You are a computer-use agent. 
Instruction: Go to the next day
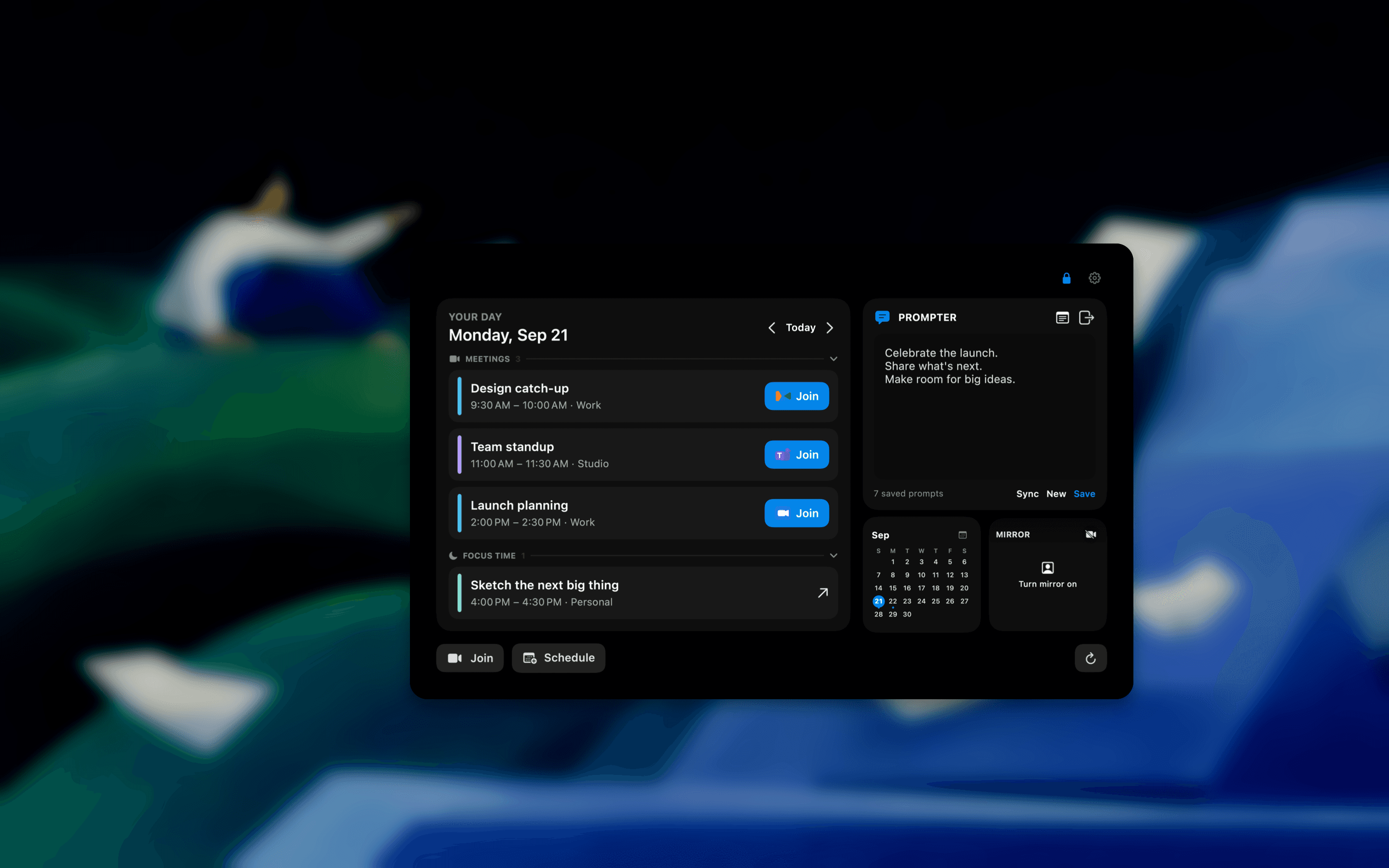(830, 328)
